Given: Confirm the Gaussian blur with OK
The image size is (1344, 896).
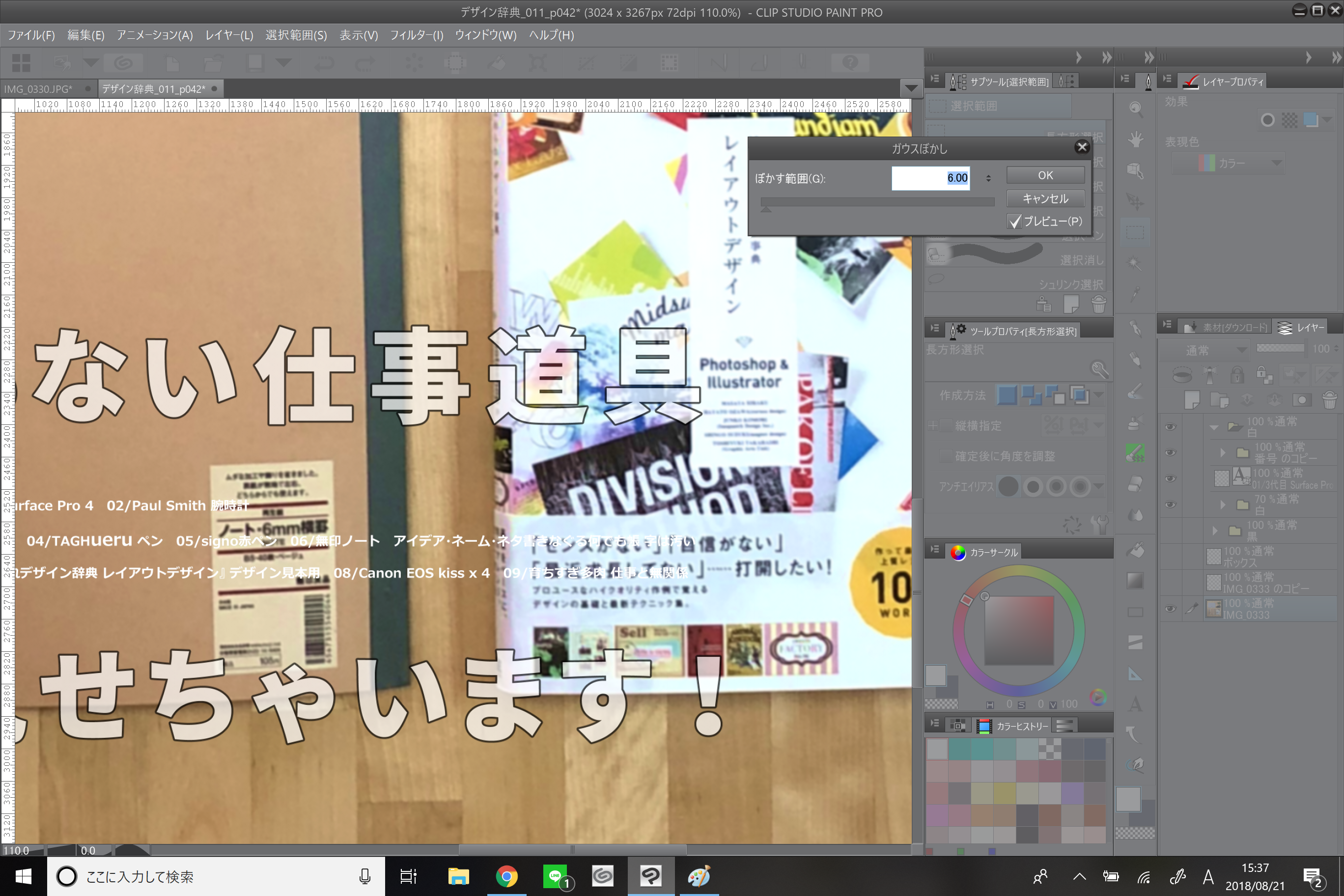Looking at the screenshot, I should point(1045,175).
